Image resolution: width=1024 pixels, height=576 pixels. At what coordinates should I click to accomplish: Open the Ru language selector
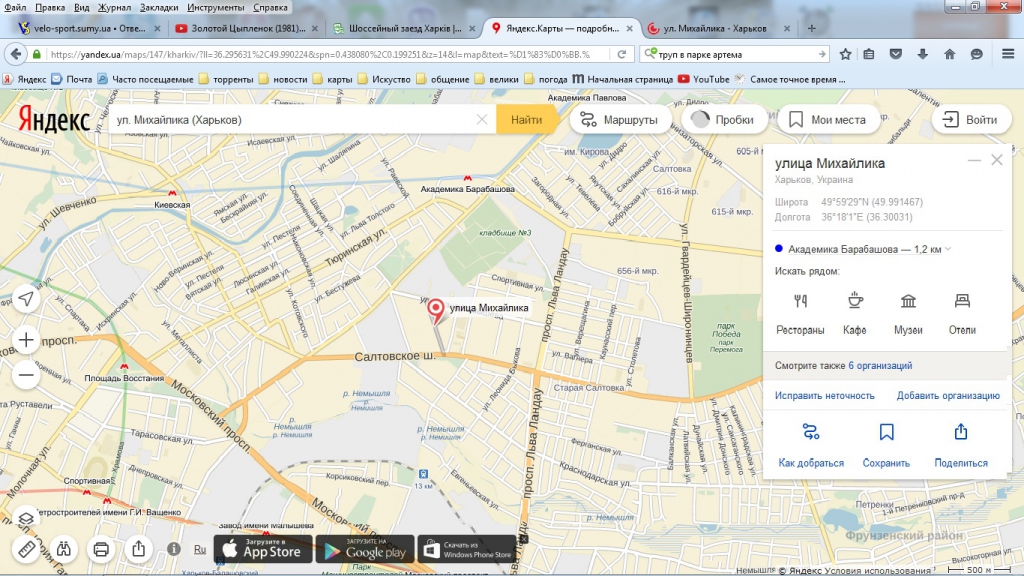coord(200,549)
